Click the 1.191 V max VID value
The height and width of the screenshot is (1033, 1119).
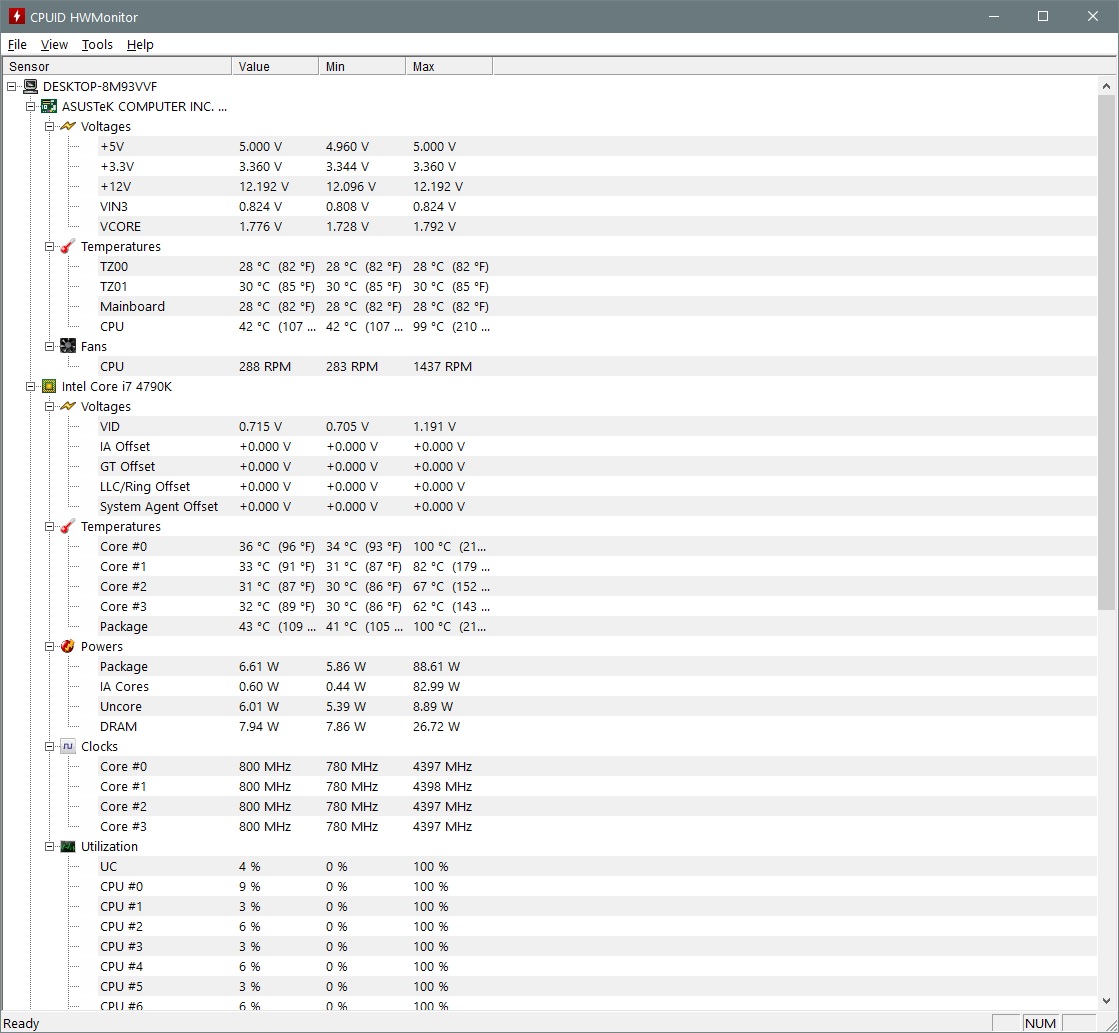coord(434,426)
